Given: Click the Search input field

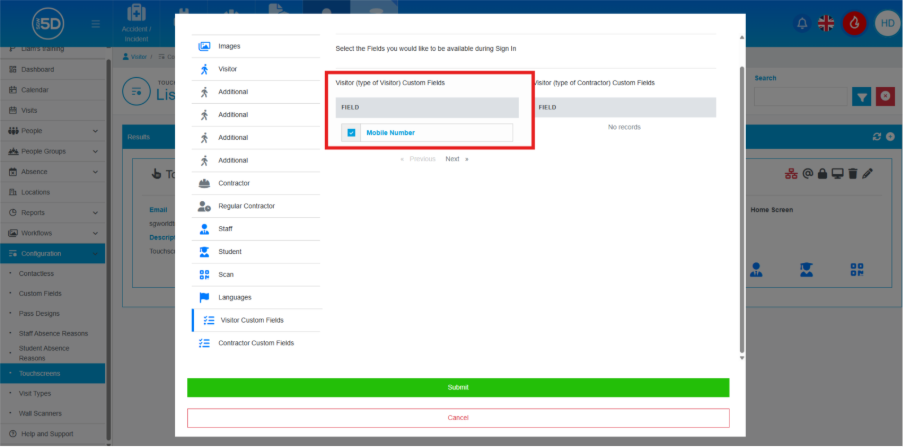Looking at the screenshot, I should (800, 97).
